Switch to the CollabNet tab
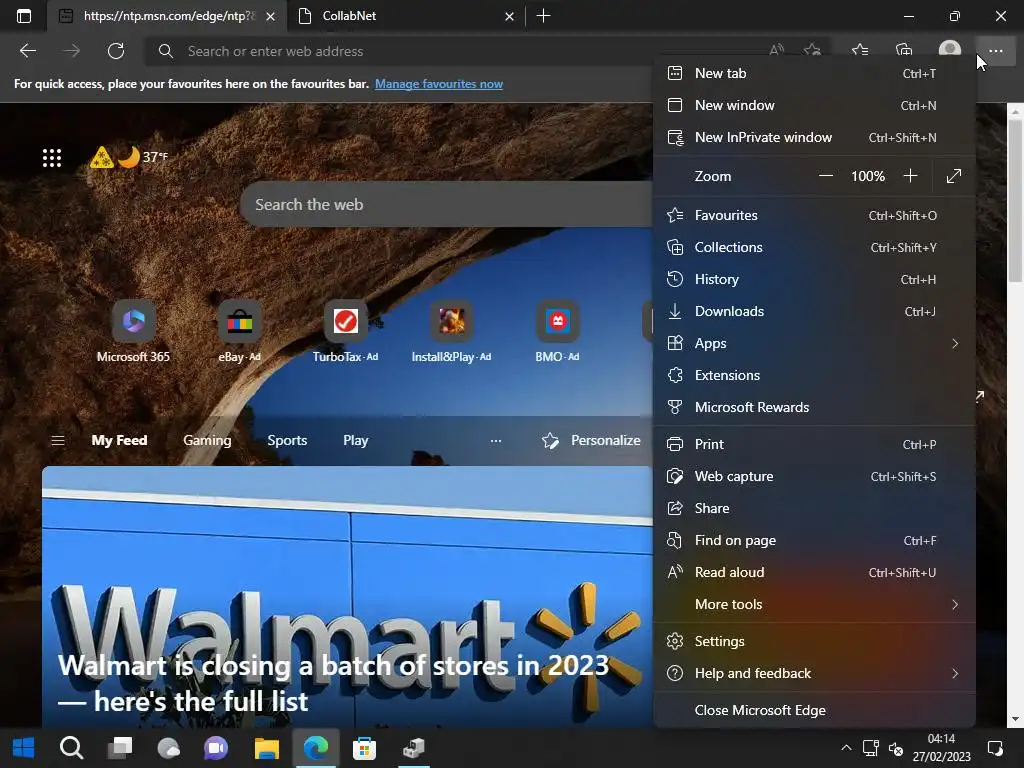The height and width of the screenshot is (768, 1024). coord(405,16)
